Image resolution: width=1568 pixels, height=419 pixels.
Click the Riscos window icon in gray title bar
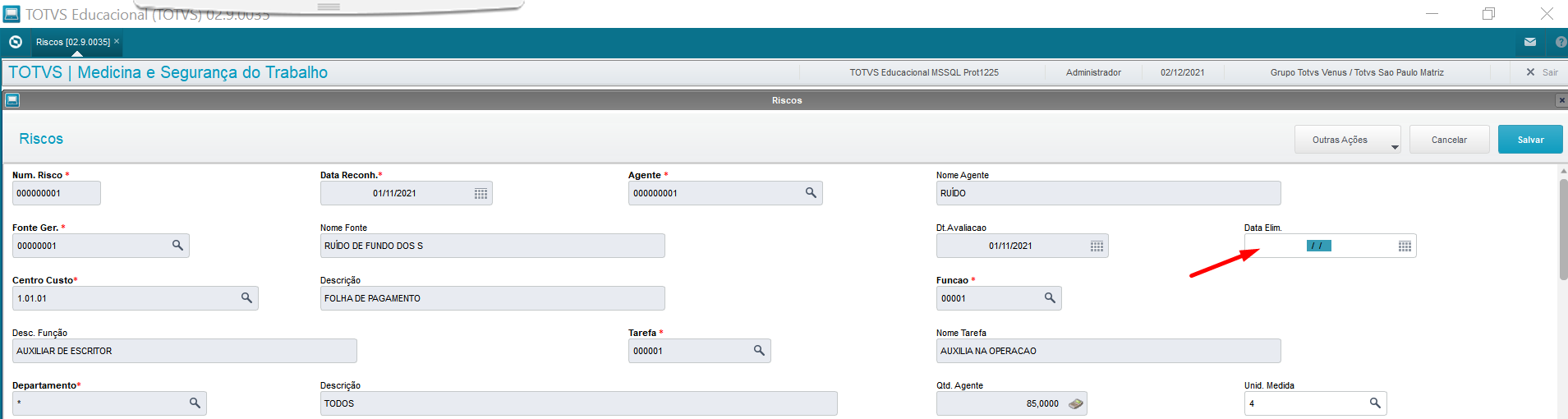point(12,100)
